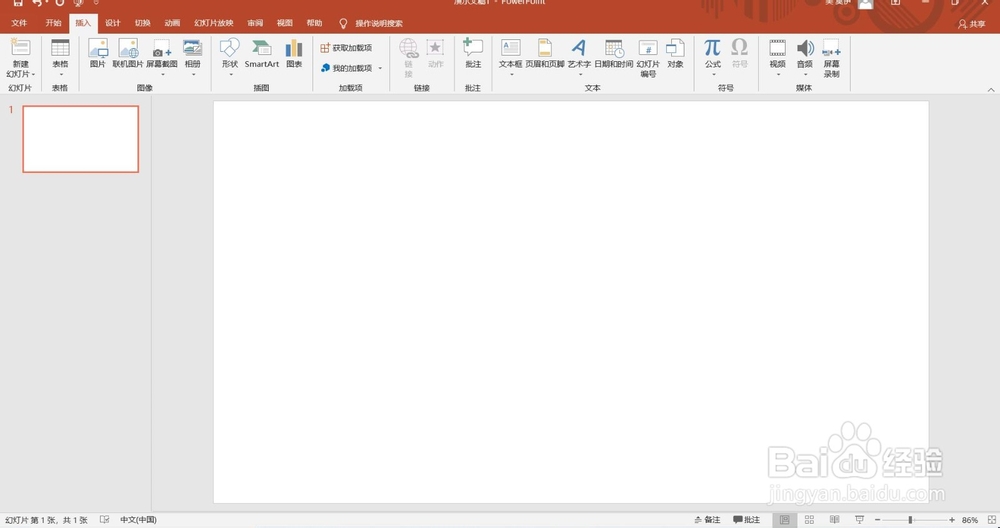Start 屏幕录制 screen recording

tap(832, 58)
